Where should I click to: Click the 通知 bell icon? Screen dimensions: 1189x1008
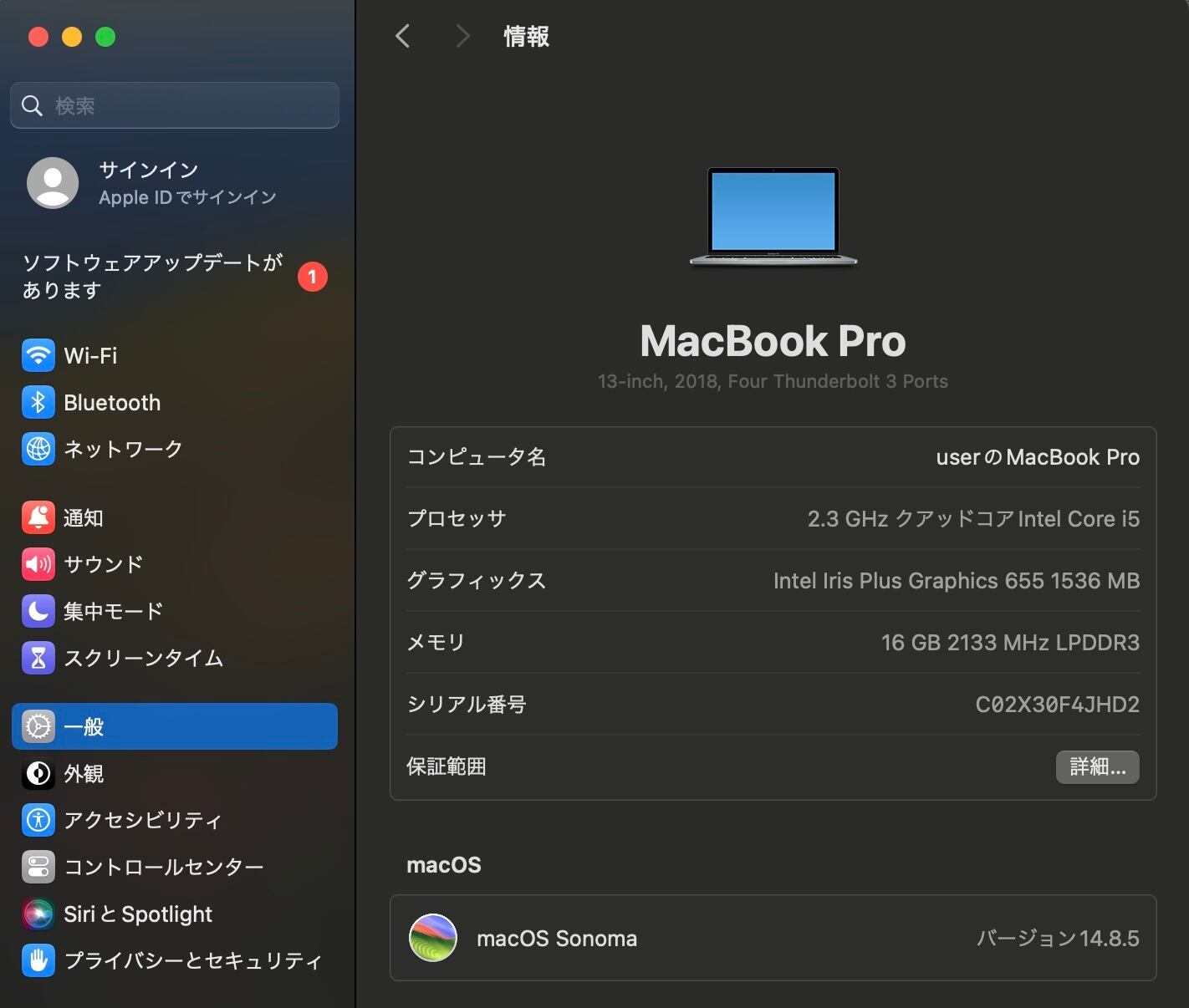click(38, 517)
